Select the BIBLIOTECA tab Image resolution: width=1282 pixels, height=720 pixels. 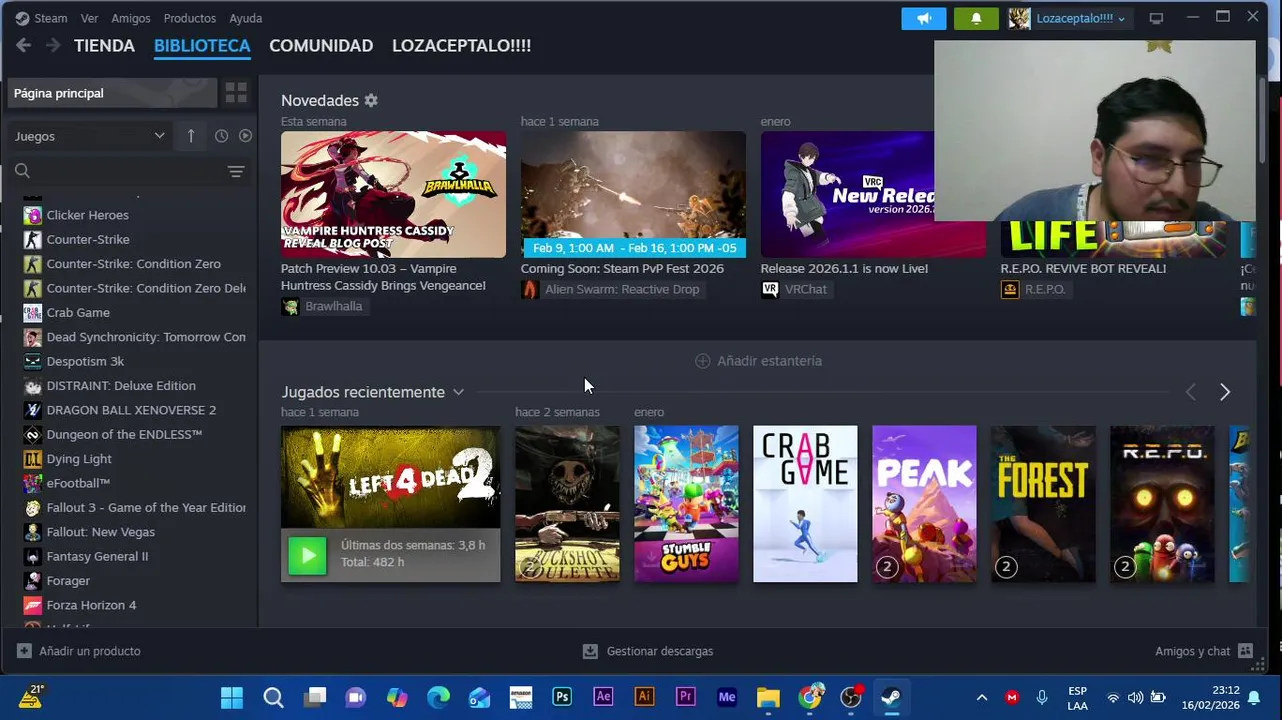click(202, 46)
